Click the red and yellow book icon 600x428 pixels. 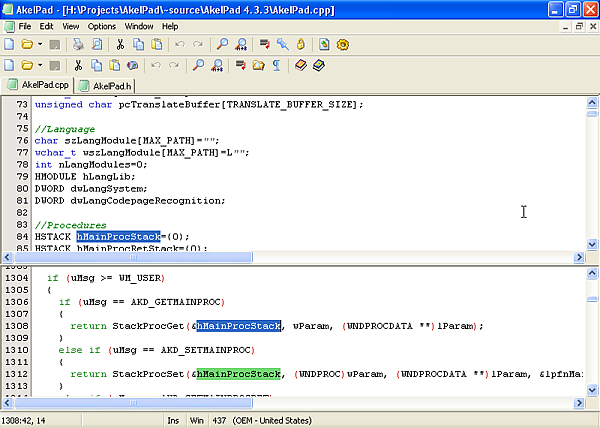tap(301, 65)
